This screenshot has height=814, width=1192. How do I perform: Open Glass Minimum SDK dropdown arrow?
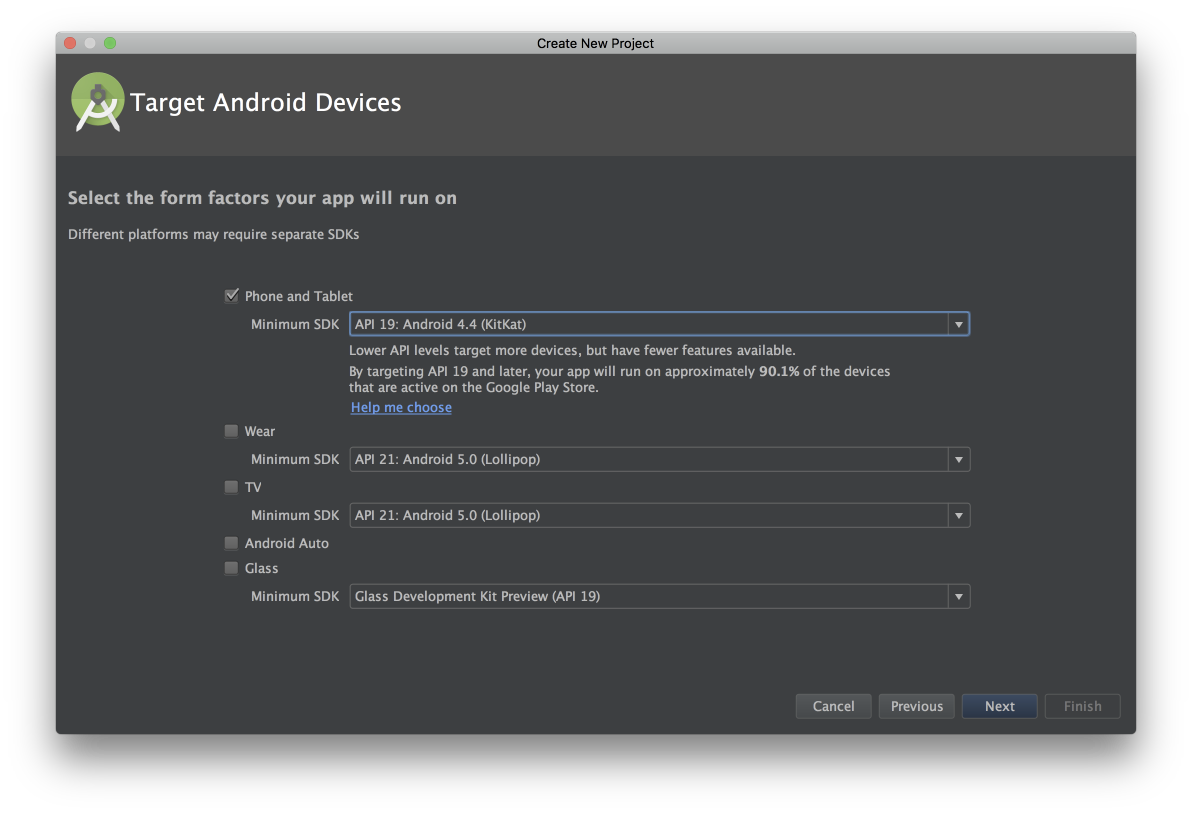click(959, 597)
